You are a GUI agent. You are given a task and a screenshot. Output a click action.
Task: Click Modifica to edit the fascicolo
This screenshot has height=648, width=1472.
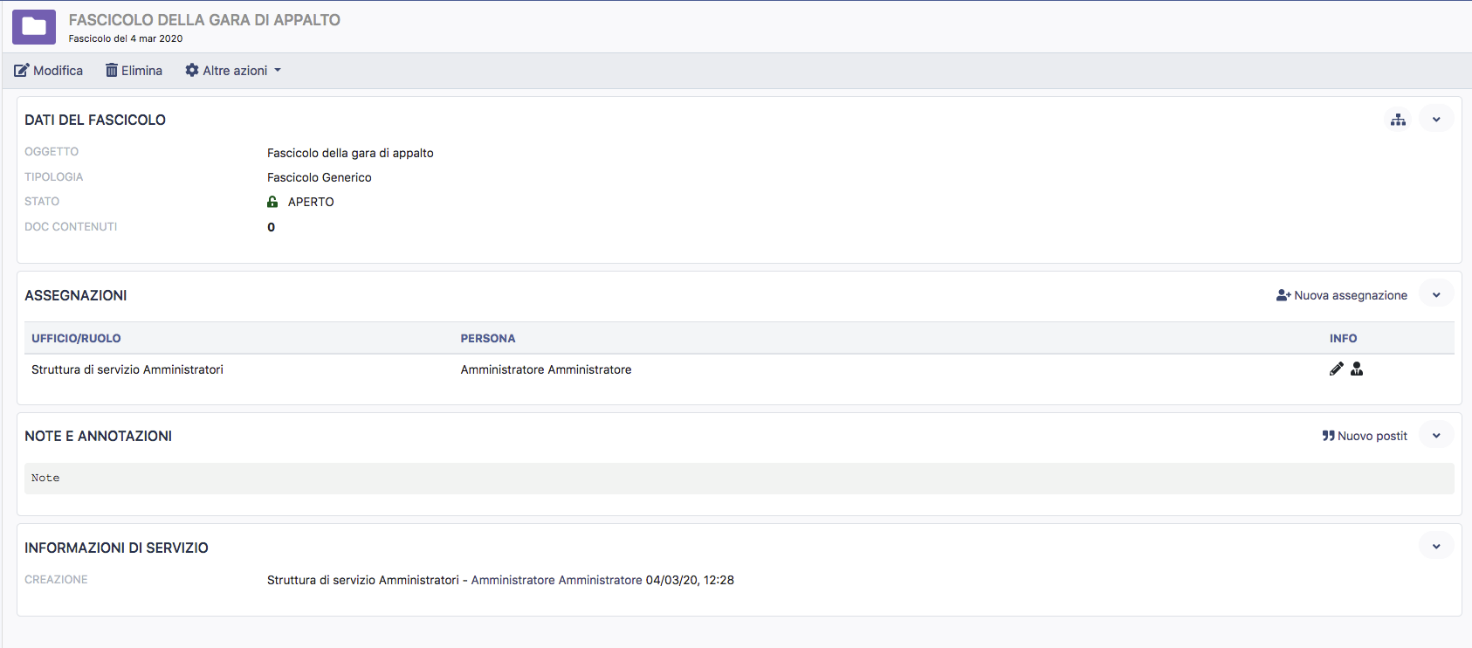point(48,71)
